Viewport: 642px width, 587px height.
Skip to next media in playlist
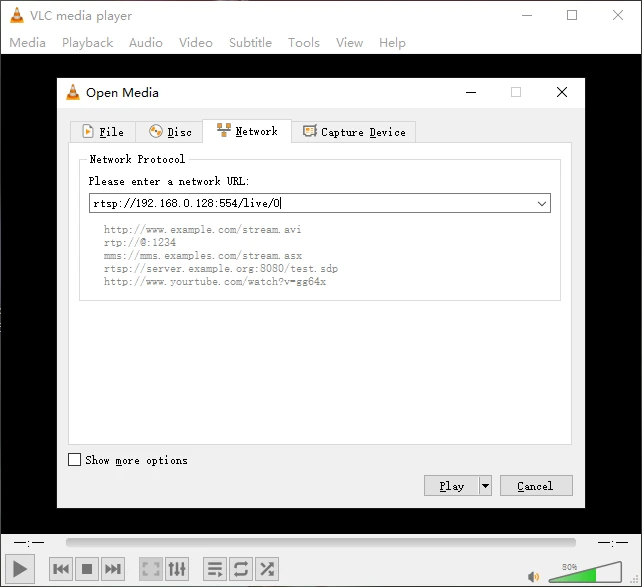113,569
